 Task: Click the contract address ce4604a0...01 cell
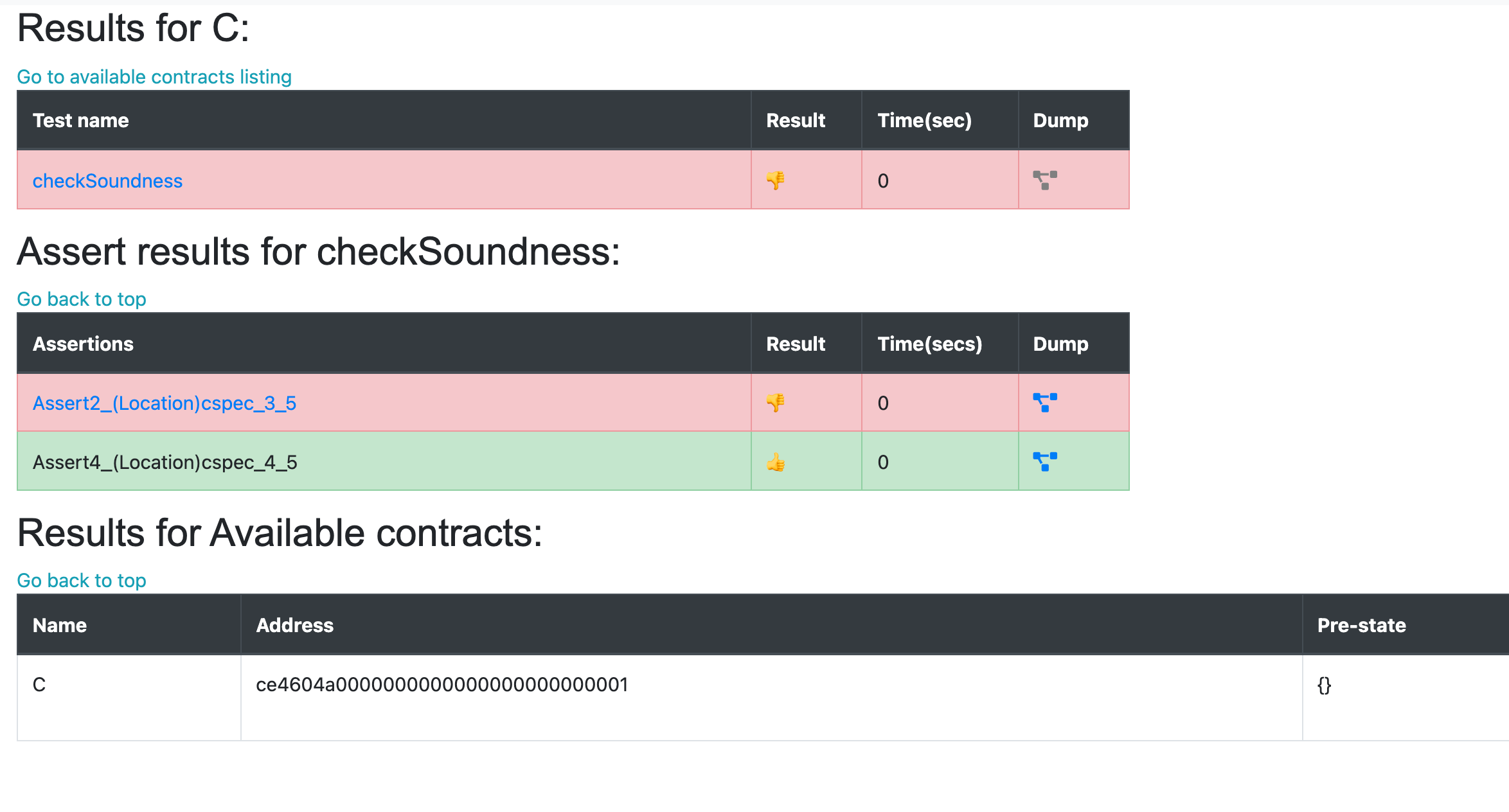[x=442, y=685]
